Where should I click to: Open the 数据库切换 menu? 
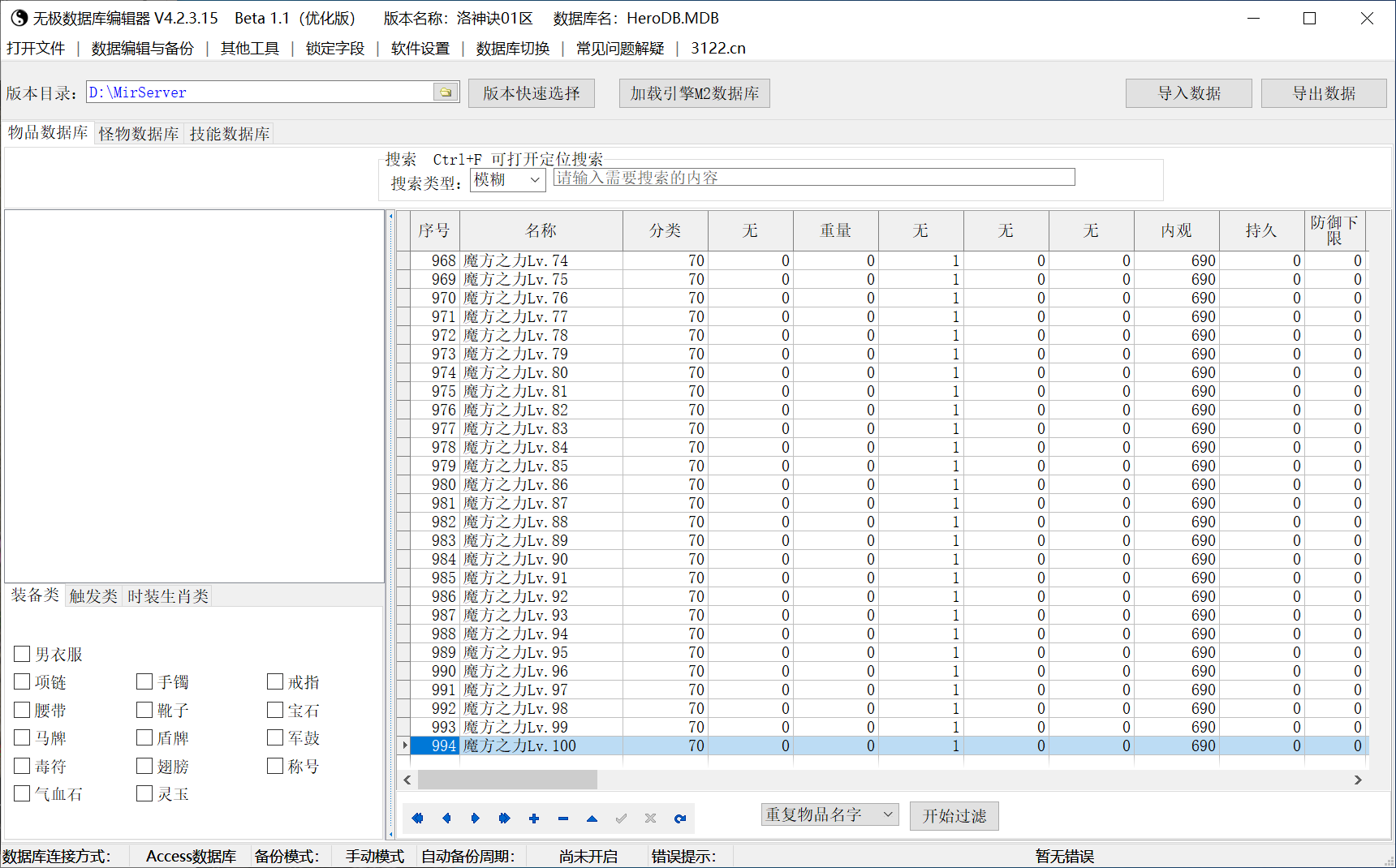[513, 48]
